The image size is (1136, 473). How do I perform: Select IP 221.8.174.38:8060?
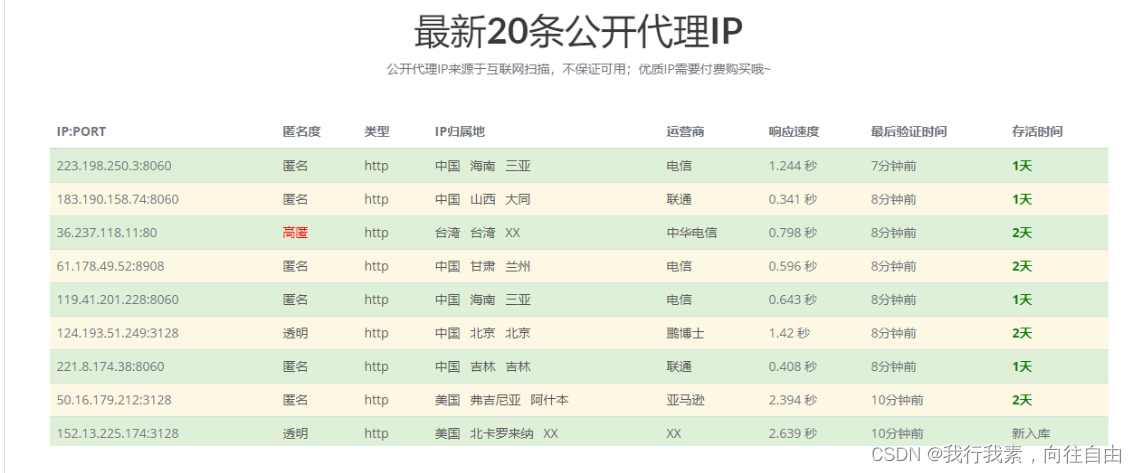point(110,367)
